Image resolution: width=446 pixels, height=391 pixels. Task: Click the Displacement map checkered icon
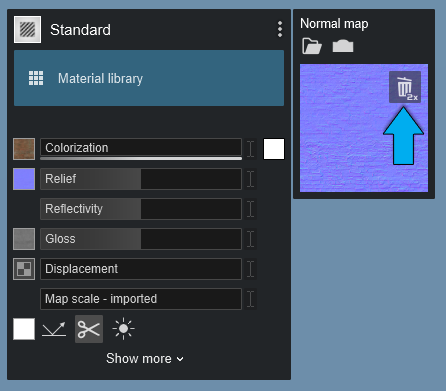[24, 269]
